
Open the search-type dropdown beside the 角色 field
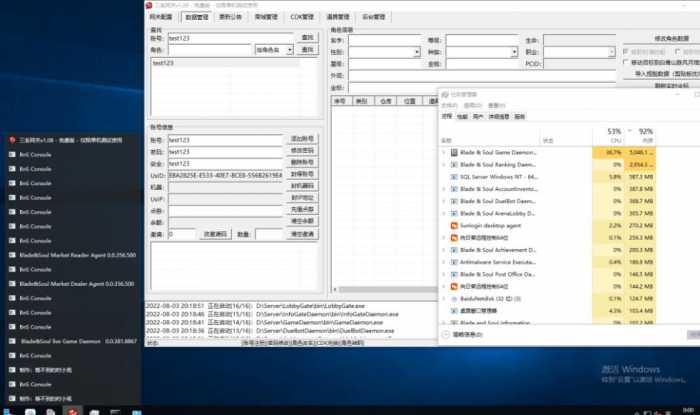coord(290,50)
